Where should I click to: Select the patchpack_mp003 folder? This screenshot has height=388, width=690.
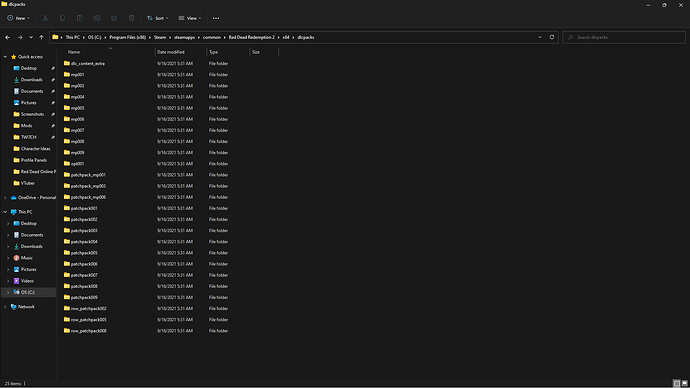pyautogui.click(x=88, y=186)
